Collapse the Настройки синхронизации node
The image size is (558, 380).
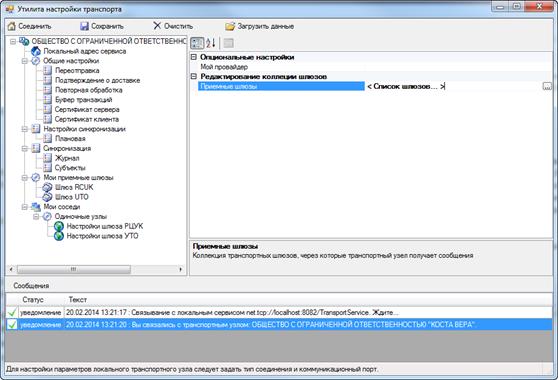(25, 129)
